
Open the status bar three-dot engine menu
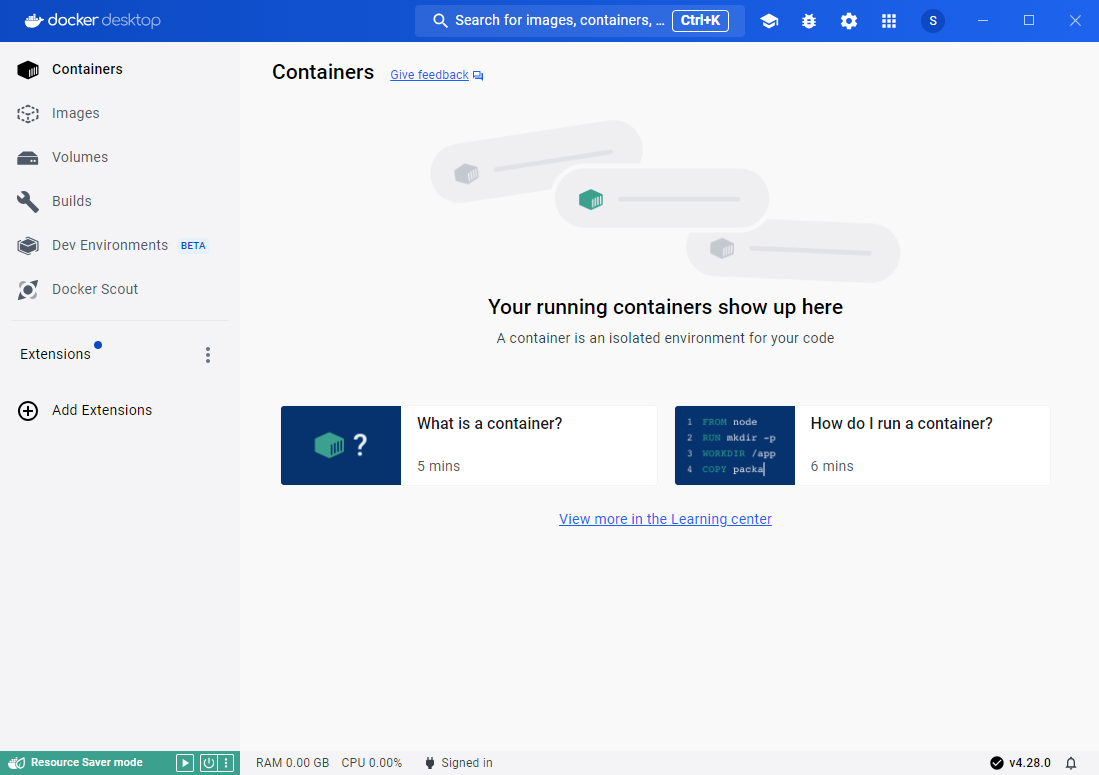226,763
